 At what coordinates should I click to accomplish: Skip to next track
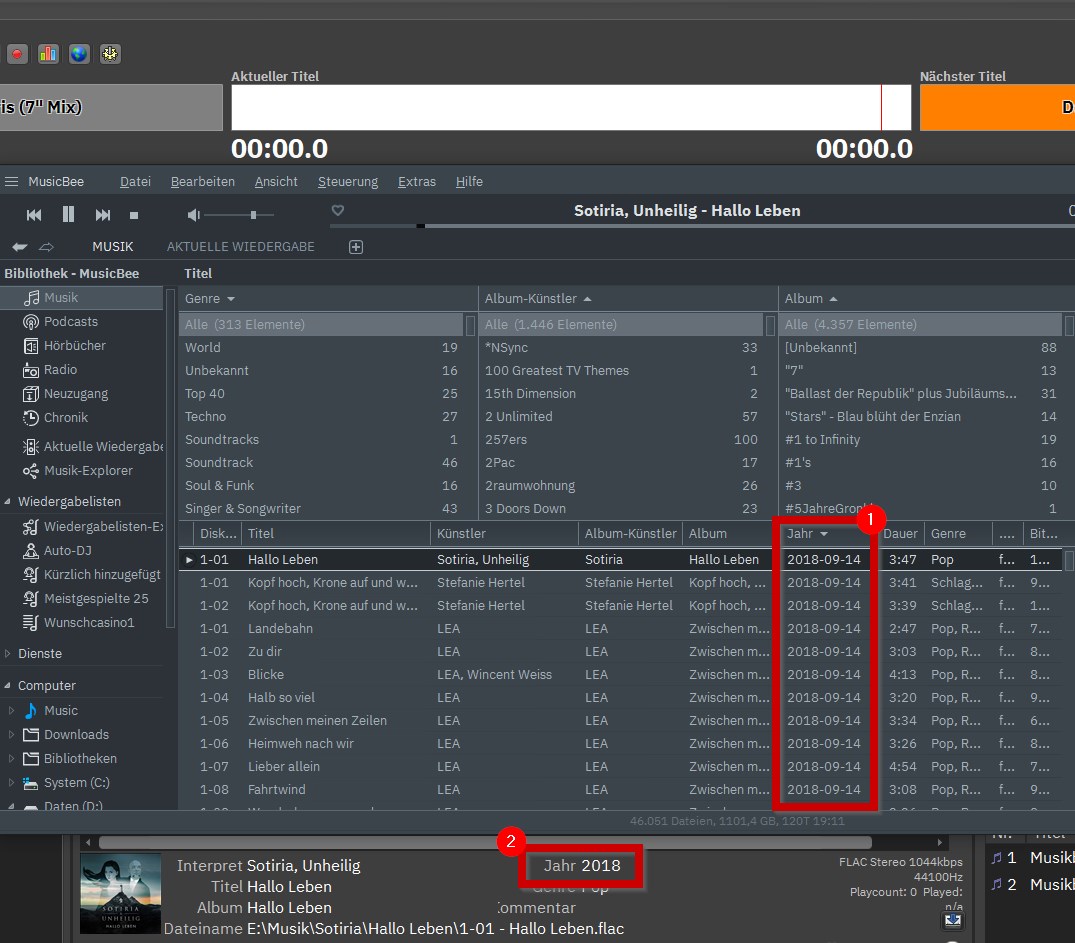[x=103, y=215]
